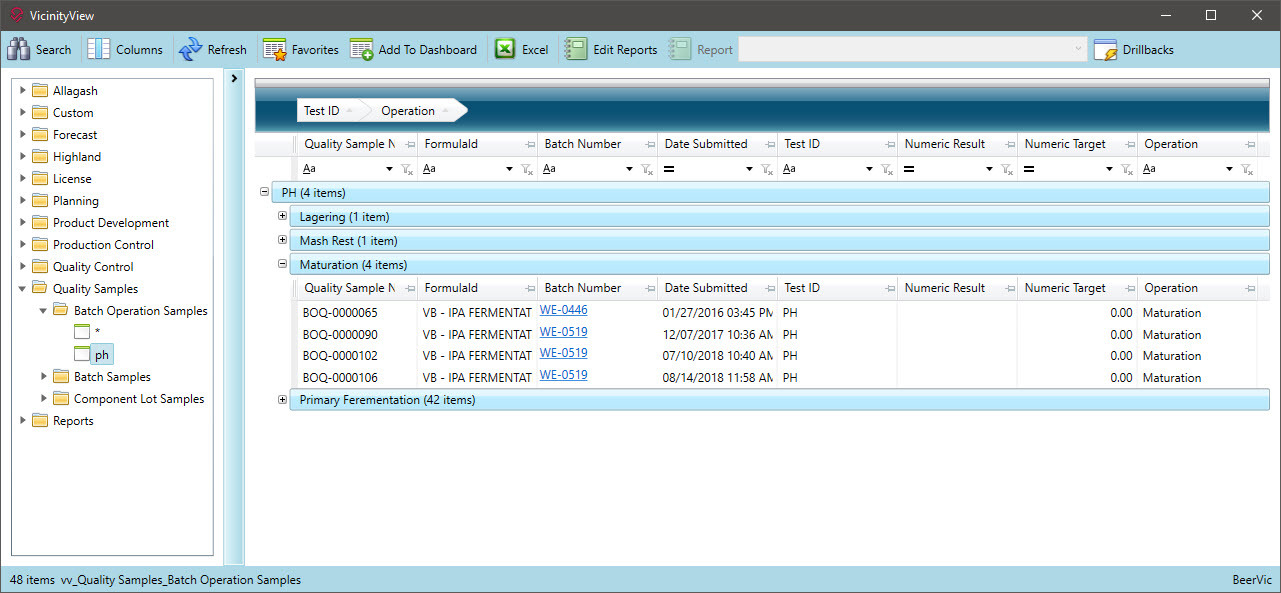
Task: Open WE-0519 link in the BOQ-0000090 row
Action: 563,332
